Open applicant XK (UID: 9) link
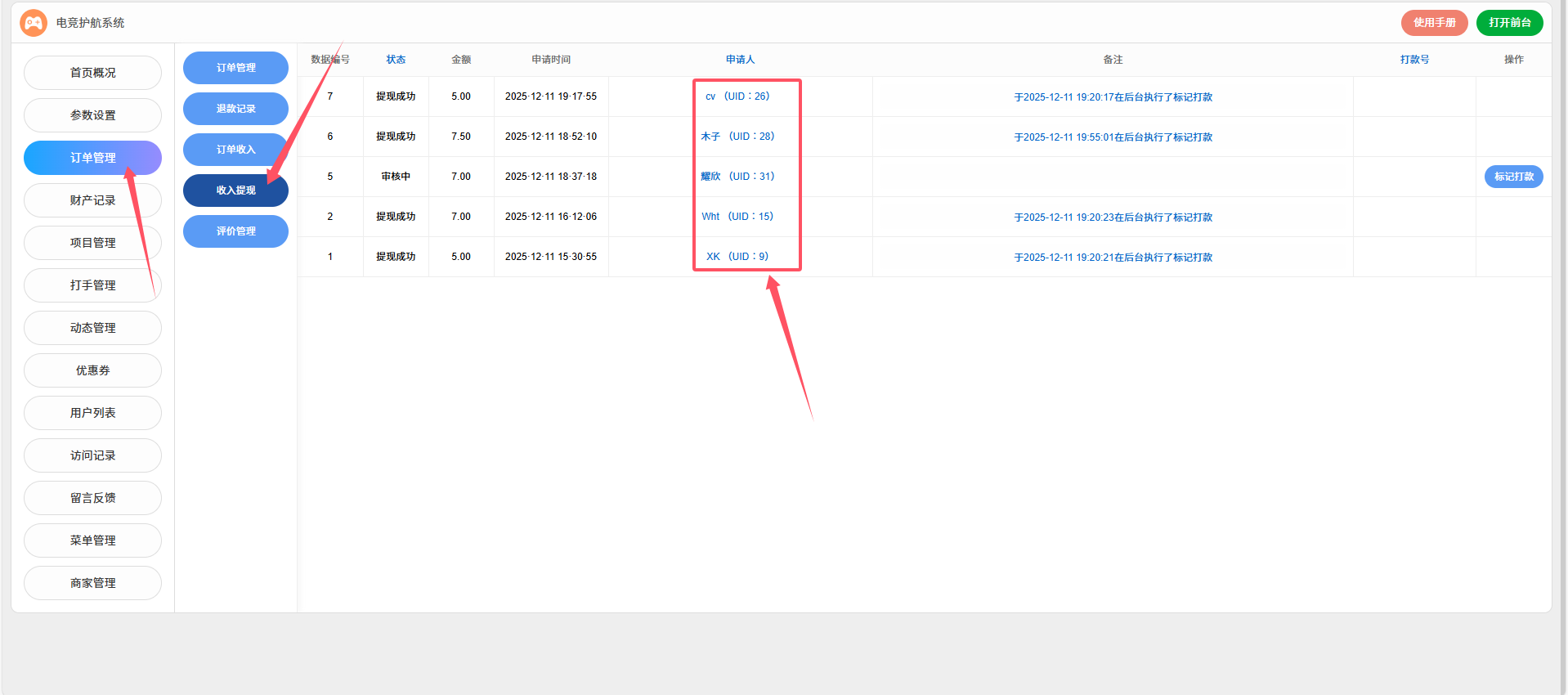This screenshot has height=695, width=1568. (737, 257)
